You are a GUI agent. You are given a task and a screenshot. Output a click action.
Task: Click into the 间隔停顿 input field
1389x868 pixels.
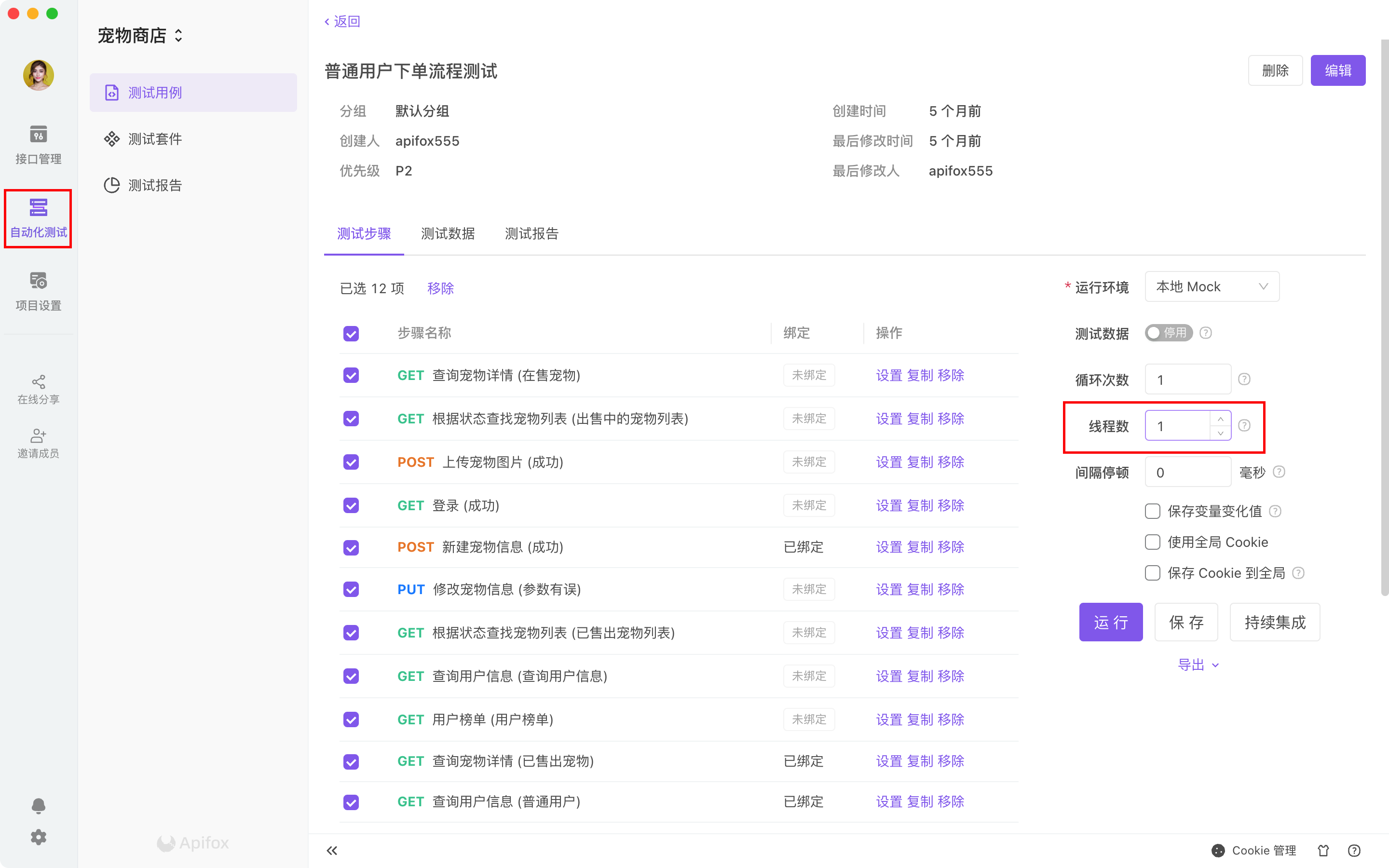pos(1187,473)
